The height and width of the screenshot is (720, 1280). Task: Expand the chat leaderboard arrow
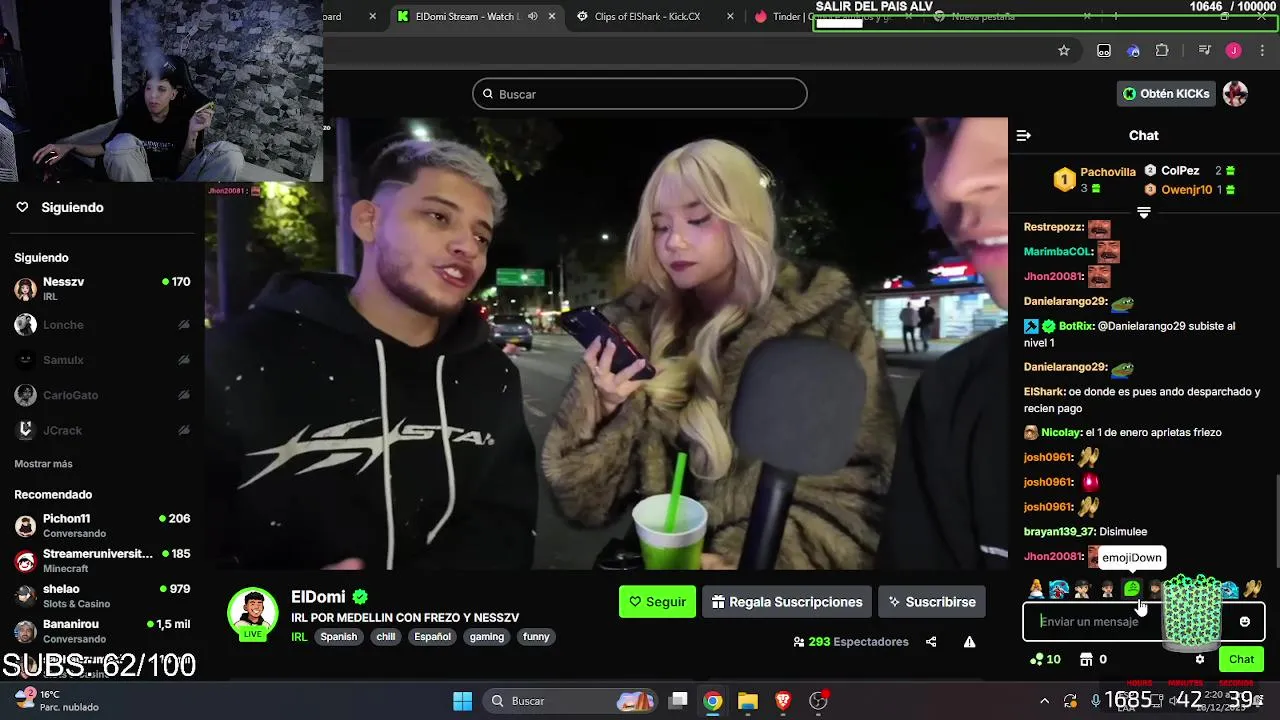pyautogui.click(x=1144, y=212)
